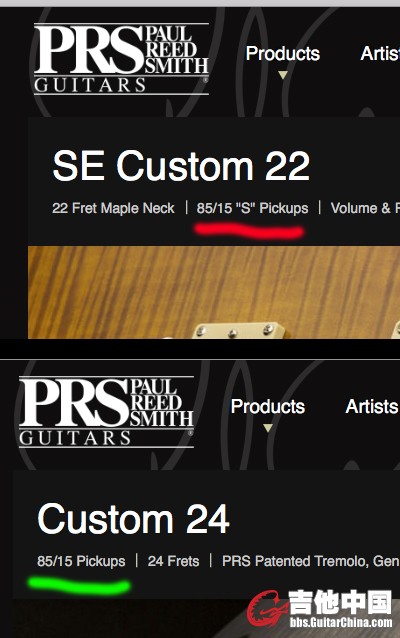Click the GuitarChina dragon watermark logo
The width and height of the screenshot is (400, 638).
267,609
